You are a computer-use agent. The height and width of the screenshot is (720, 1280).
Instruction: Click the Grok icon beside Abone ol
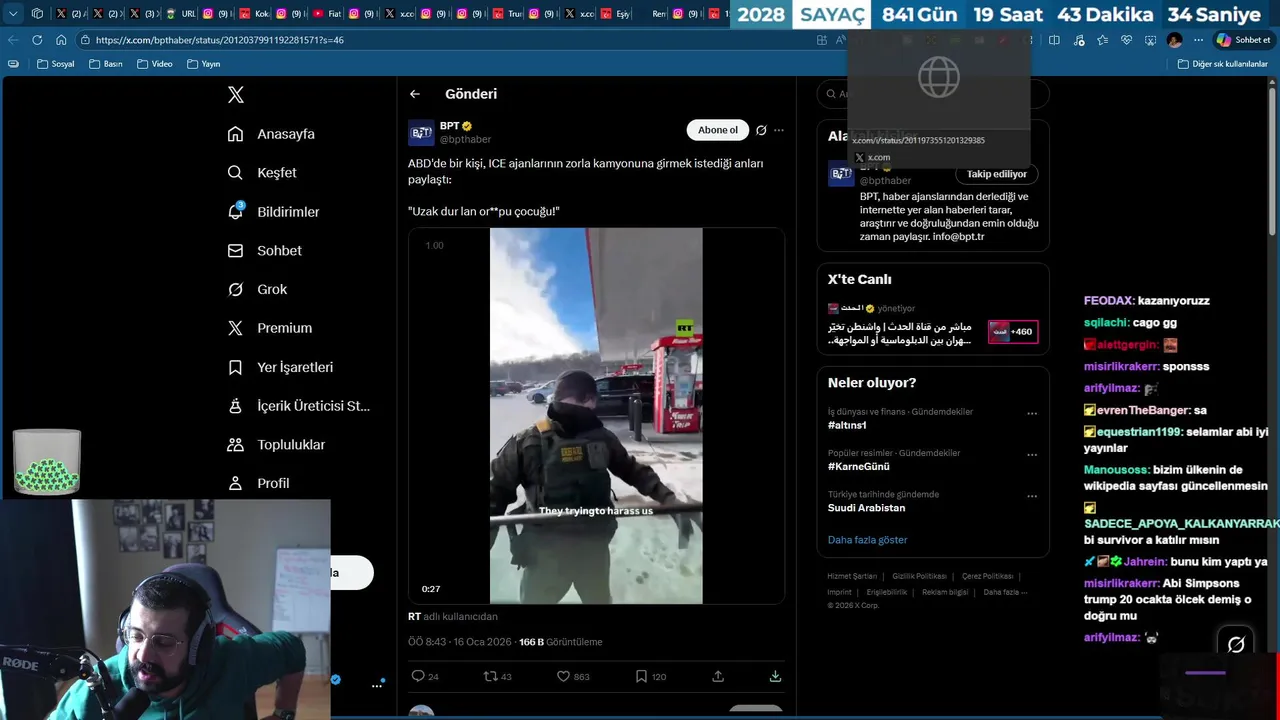[761, 130]
